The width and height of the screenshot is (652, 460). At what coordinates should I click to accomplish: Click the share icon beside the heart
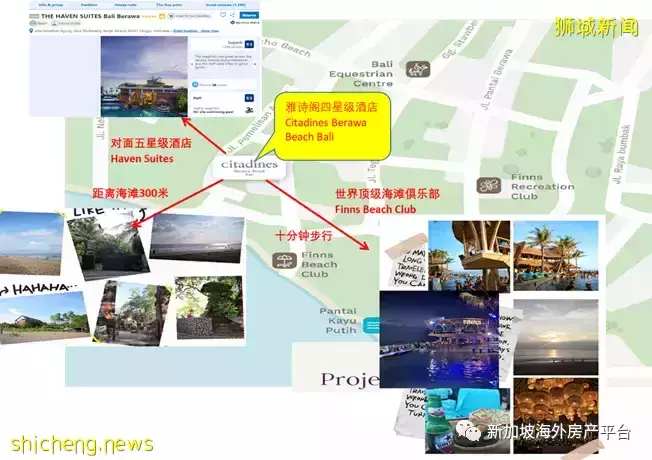[x=232, y=15]
